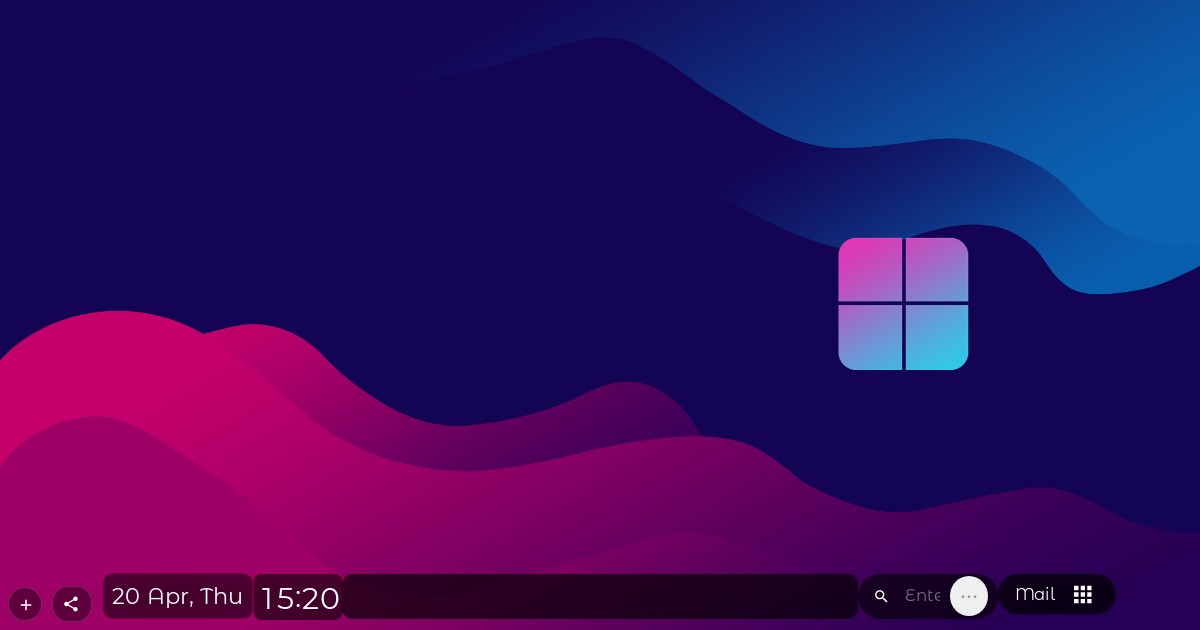Viewport: 1200px width, 630px height.
Task: Open the three-dots more options button
Action: coord(969,596)
